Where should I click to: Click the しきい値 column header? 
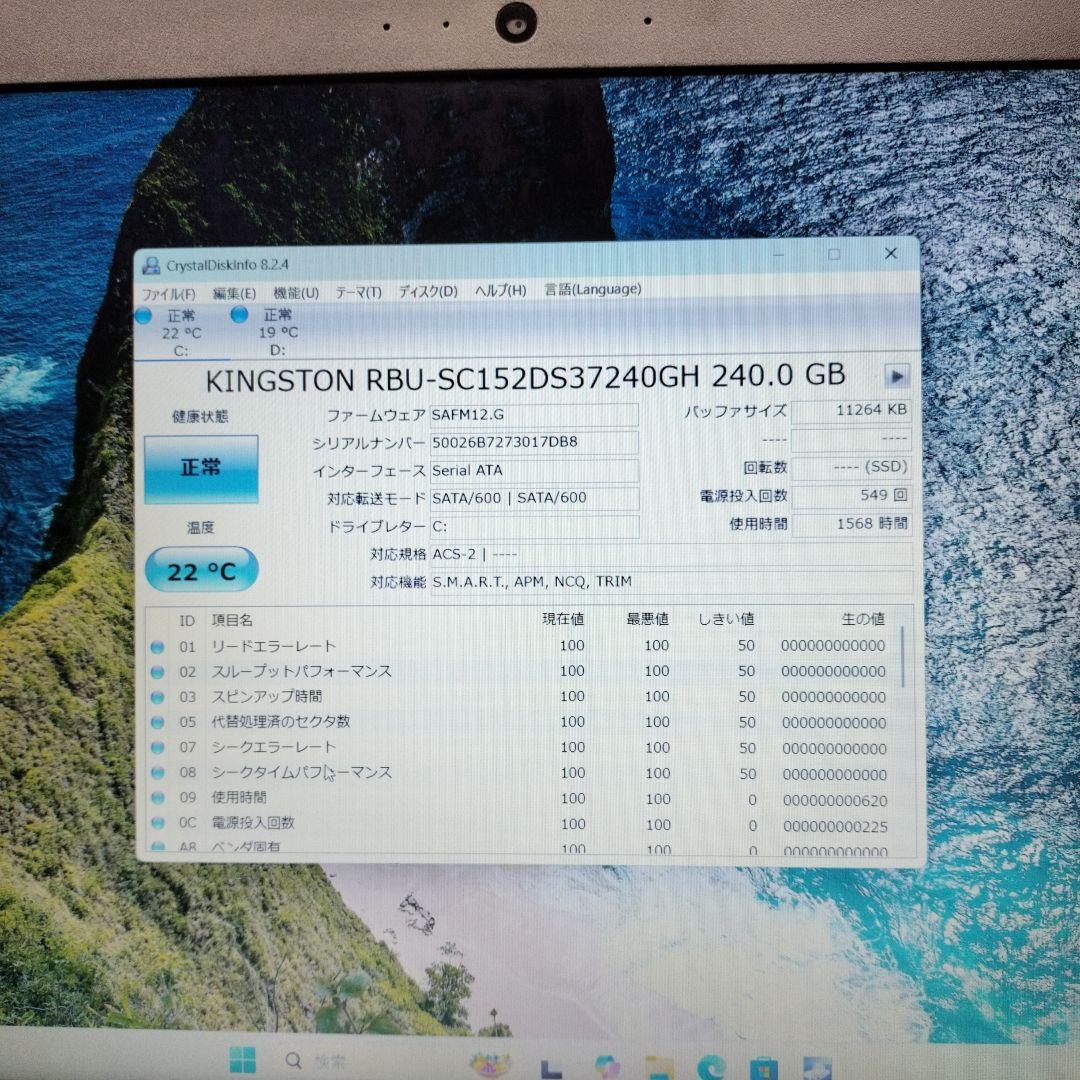coord(727,619)
